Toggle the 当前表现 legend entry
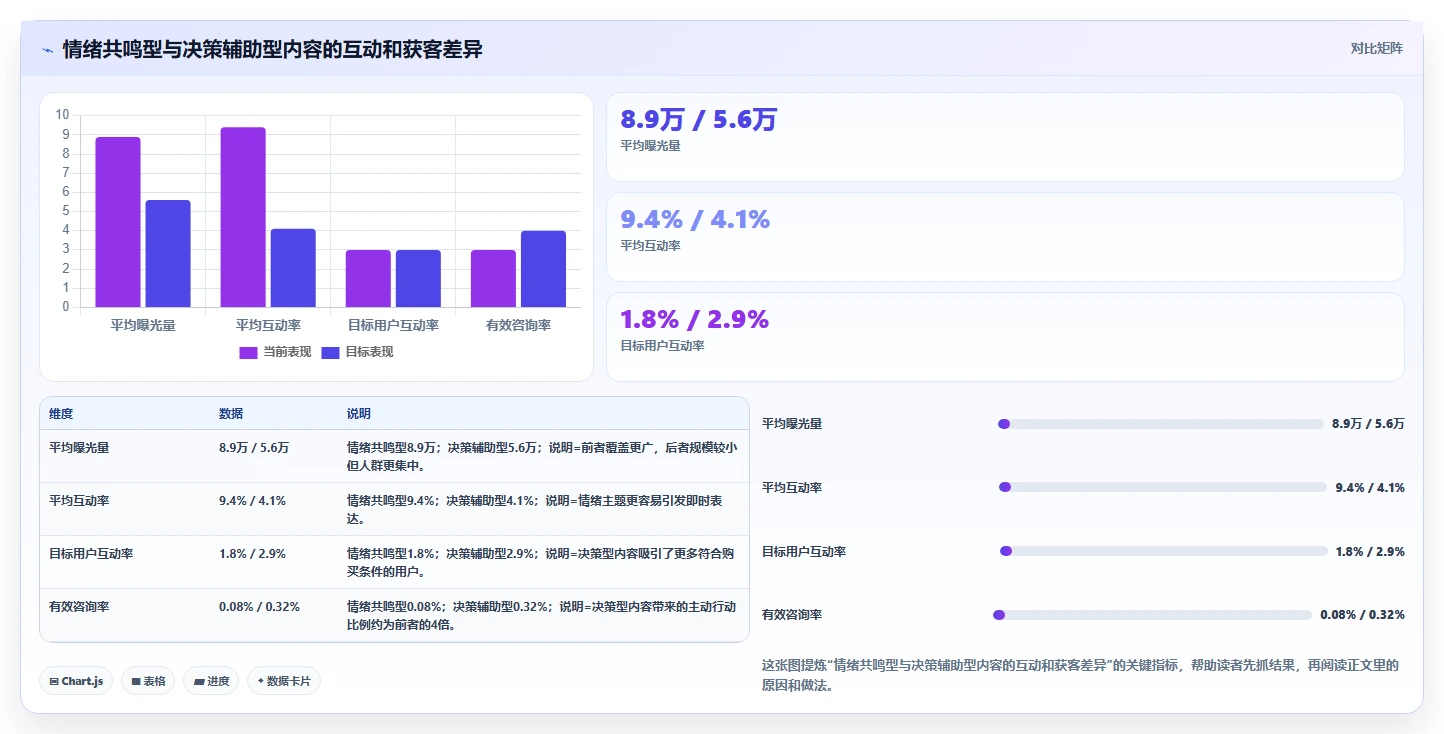The width and height of the screenshot is (1444, 734). [x=275, y=352]
